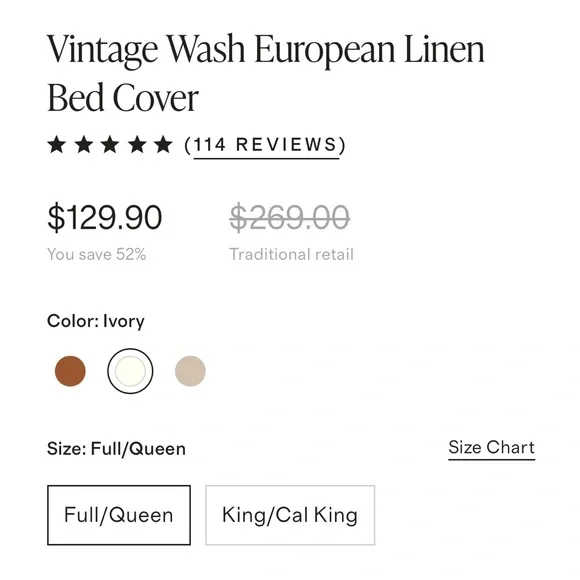This screenshot has width=580, height=580.
Task: Click the fifth rating star
Action: pos(163,144)
